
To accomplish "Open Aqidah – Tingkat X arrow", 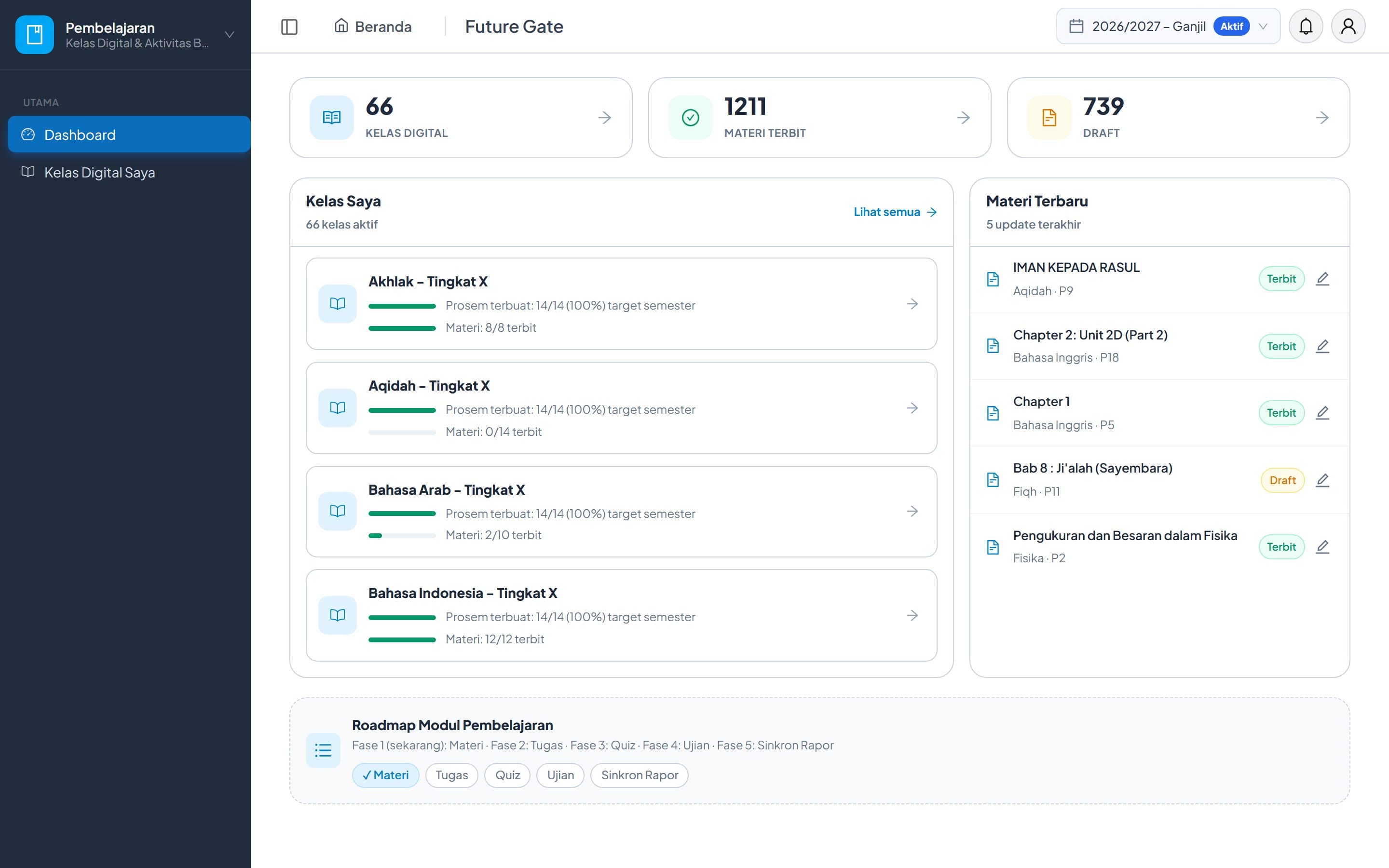I will (912, 407).
